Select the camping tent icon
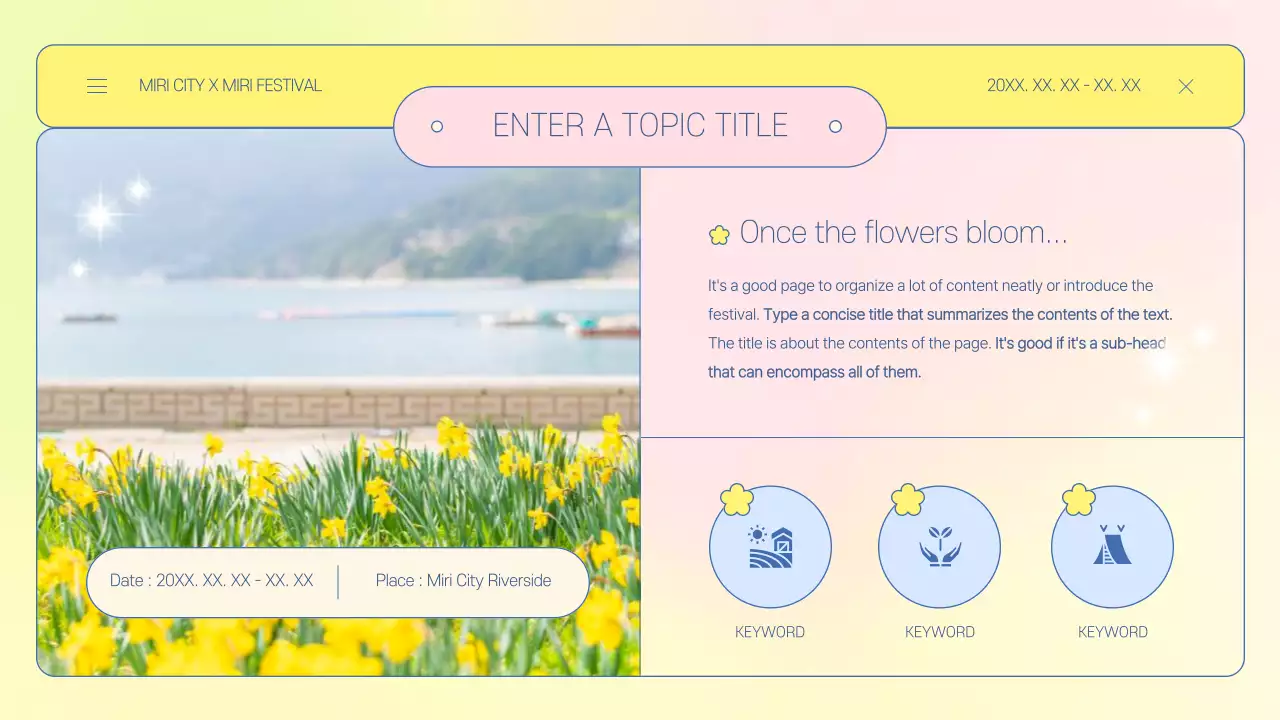 pyautogui.click(x=1112, y=547)
